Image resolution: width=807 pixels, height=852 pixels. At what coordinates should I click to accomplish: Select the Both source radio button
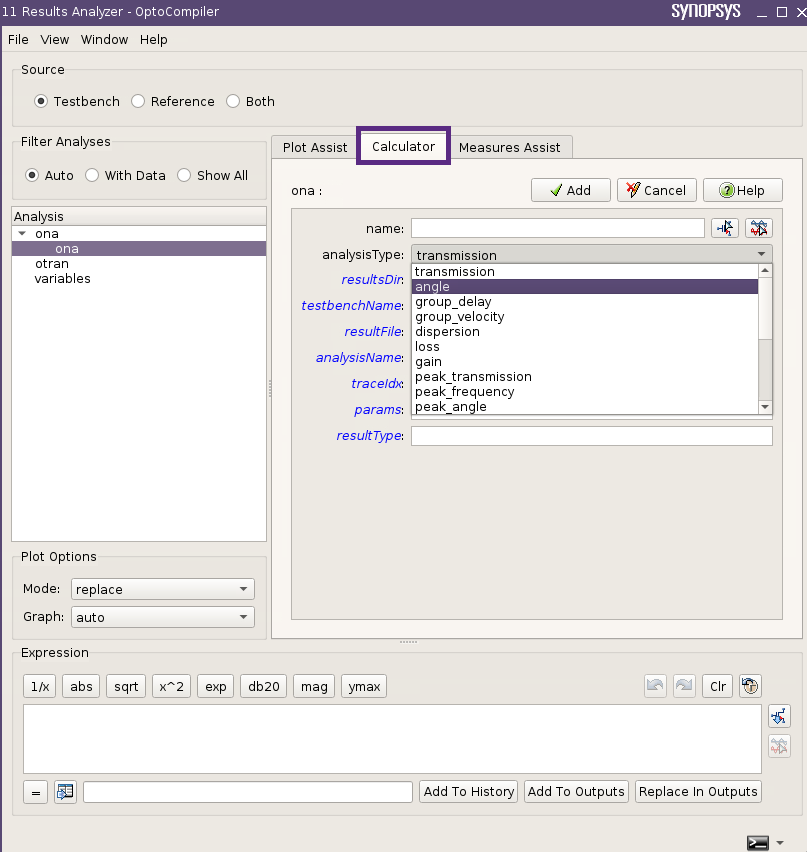pos(233,102)
